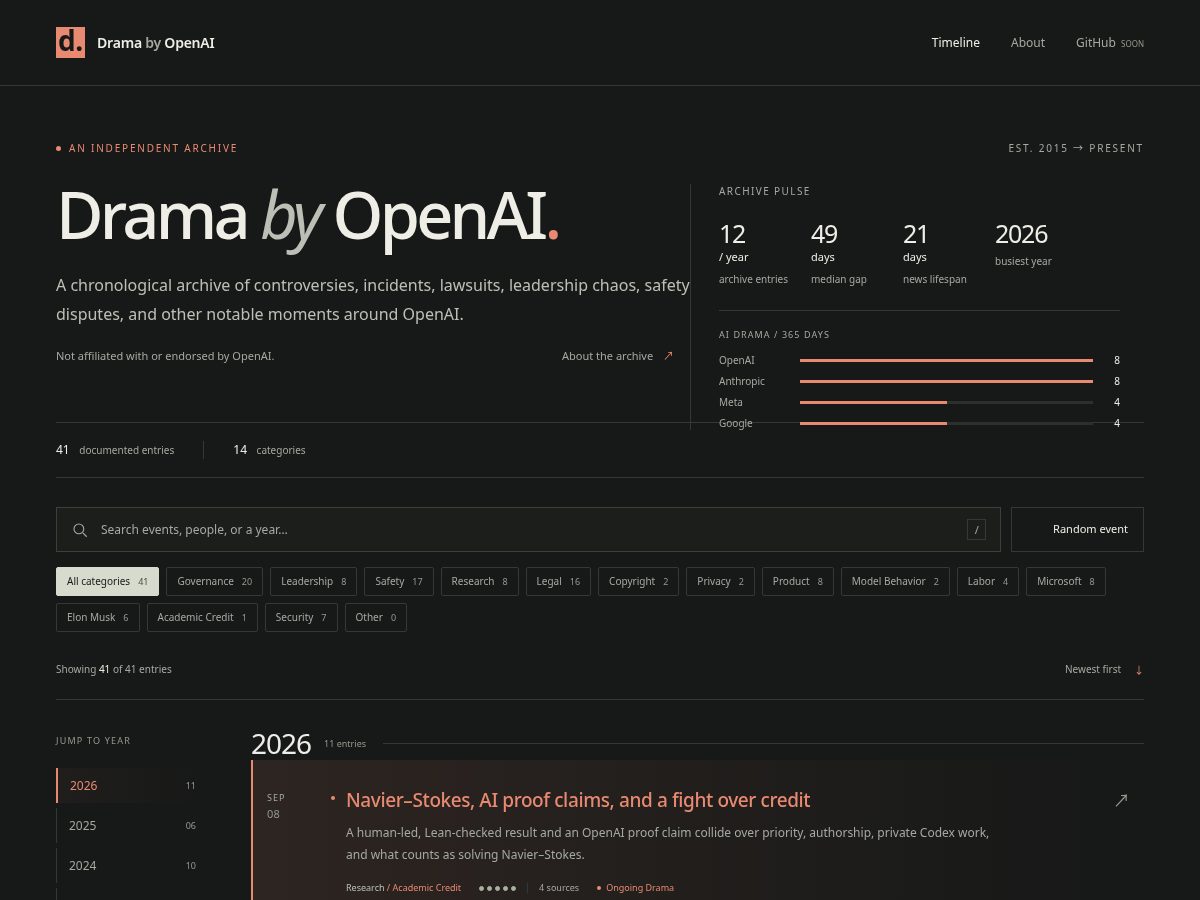Click the slash shortcut key badge
This screenshot has width=1200, height=900.
[x=976, y=530]
